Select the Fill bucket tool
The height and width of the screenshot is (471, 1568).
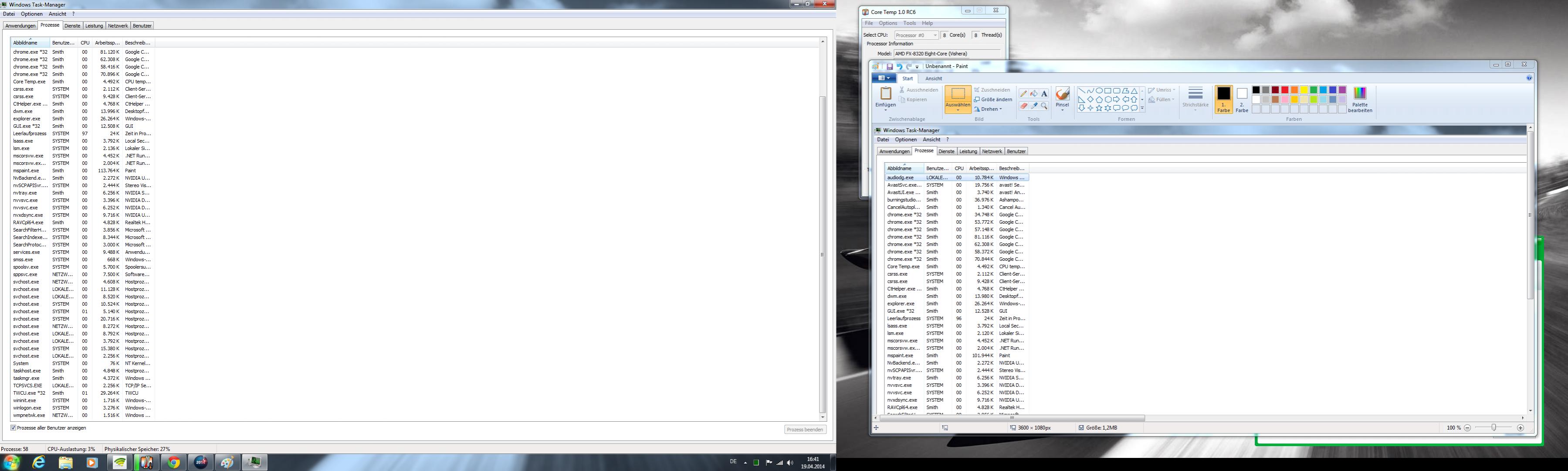(x=1034, y=94)
